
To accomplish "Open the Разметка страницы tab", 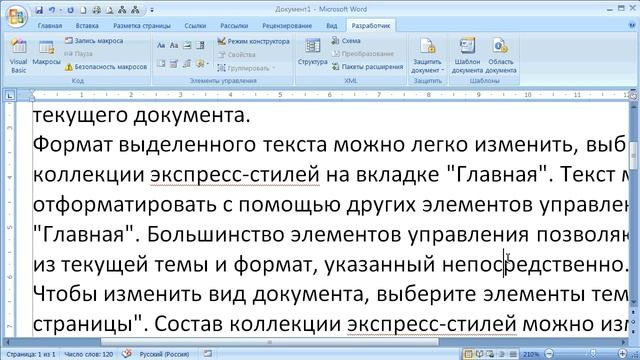I will point(142,26).
